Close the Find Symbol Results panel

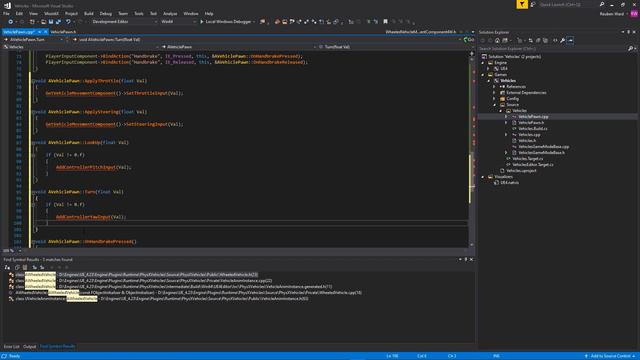click(x=471, y=259)
